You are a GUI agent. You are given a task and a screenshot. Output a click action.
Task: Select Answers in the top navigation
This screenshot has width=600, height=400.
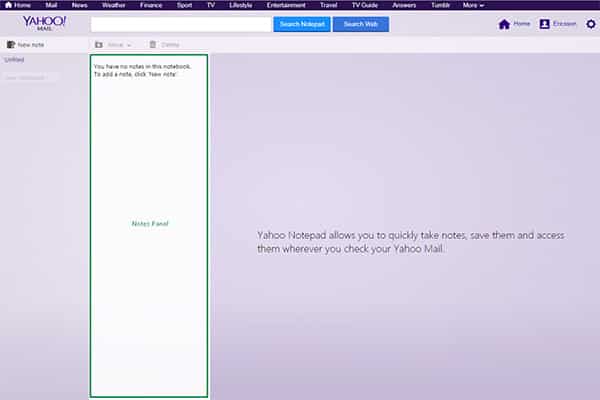click(x=404, y=5)
